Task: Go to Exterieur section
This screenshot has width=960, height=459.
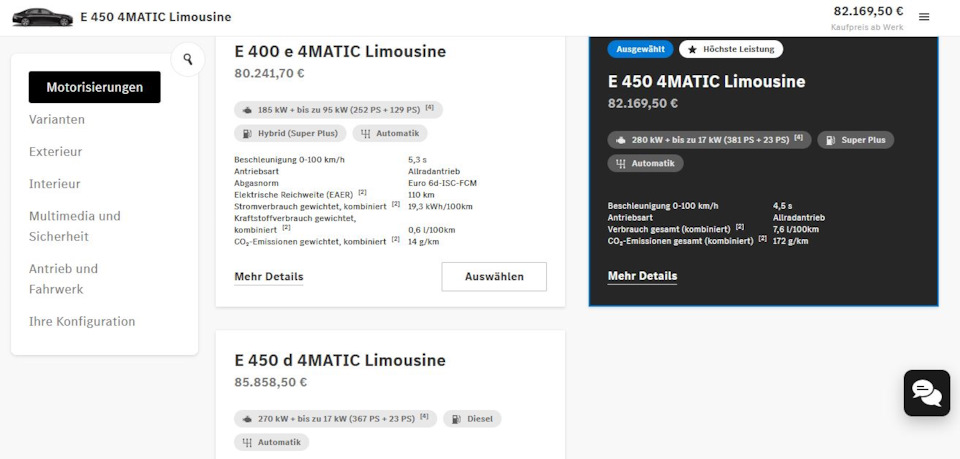Action: pos(55,152)
